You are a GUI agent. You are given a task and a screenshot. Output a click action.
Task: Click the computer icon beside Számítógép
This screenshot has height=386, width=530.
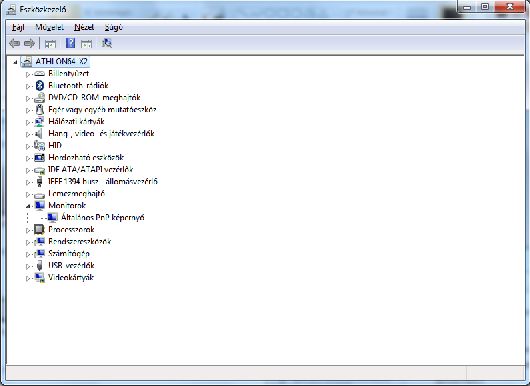click(x=40, y=254)
